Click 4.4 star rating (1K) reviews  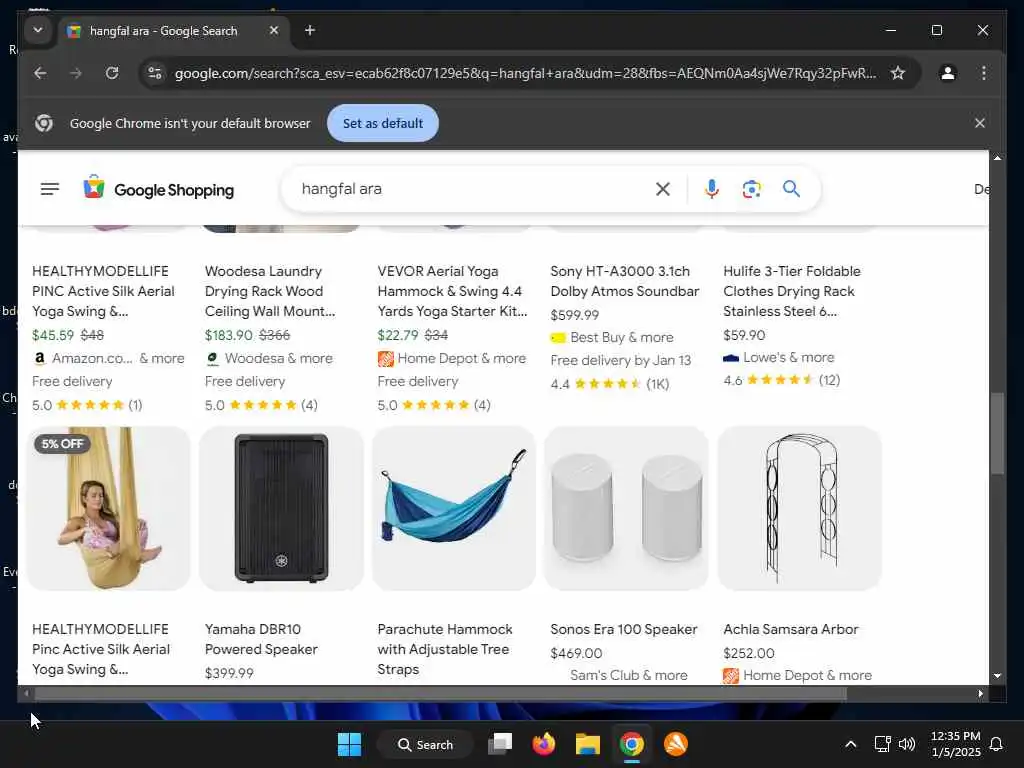609,384
